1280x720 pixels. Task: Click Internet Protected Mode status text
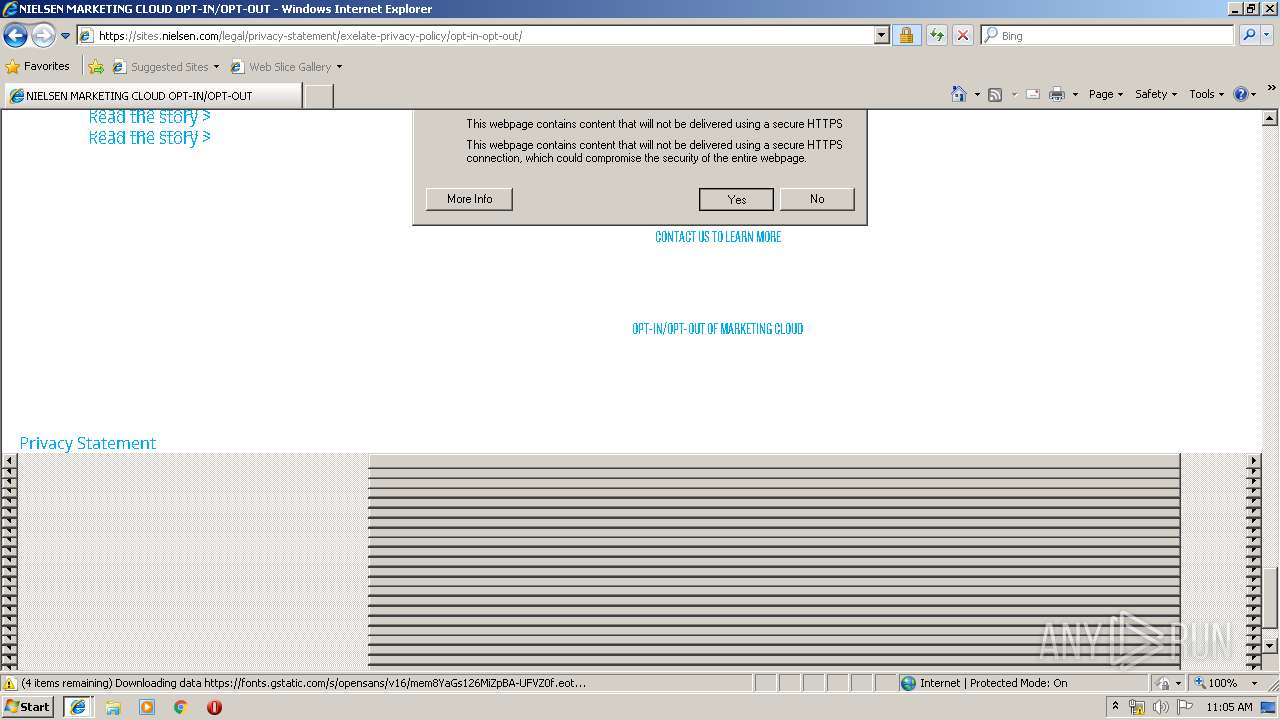click(x=993, y=683)
